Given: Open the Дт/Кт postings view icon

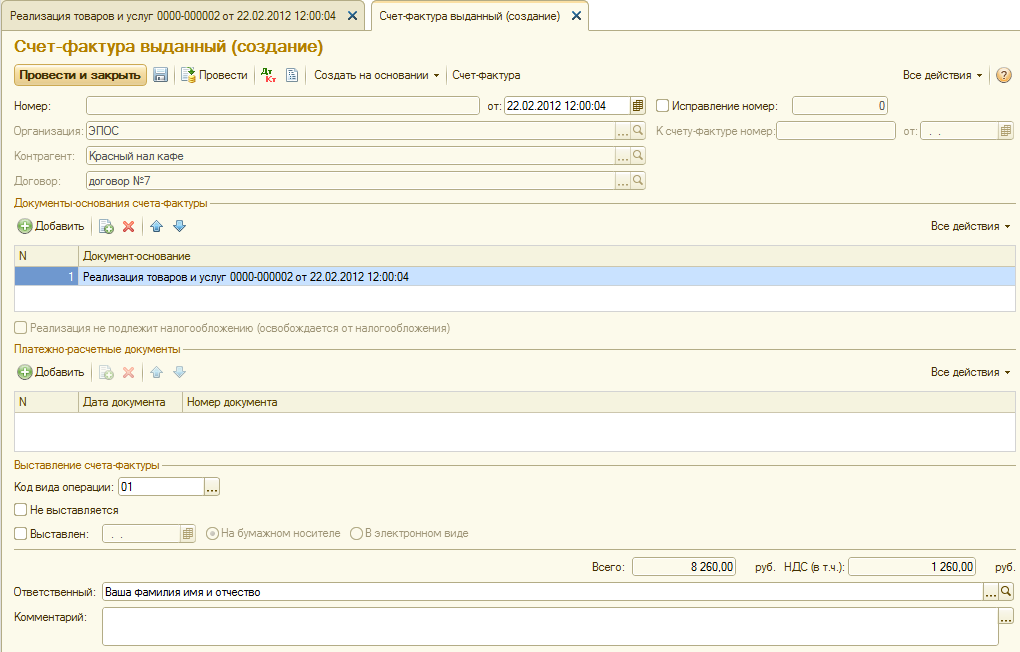Looking at the screenshot, I should tap(269, 75).
